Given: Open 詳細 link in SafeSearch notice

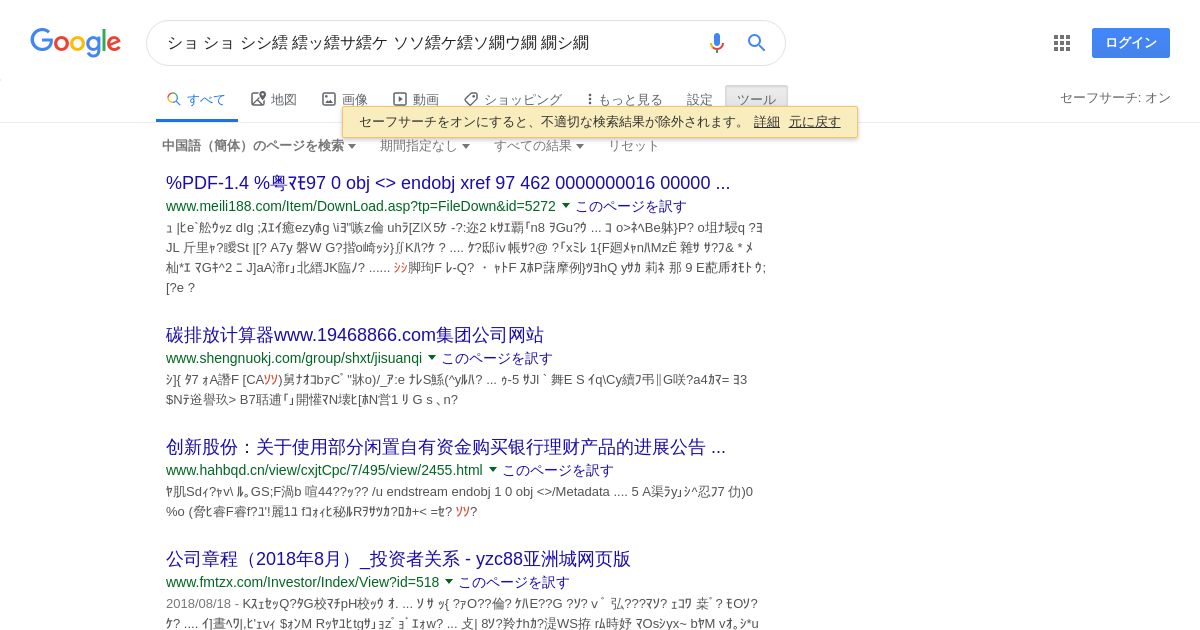Looking at the screenshot, I should 767,122.
